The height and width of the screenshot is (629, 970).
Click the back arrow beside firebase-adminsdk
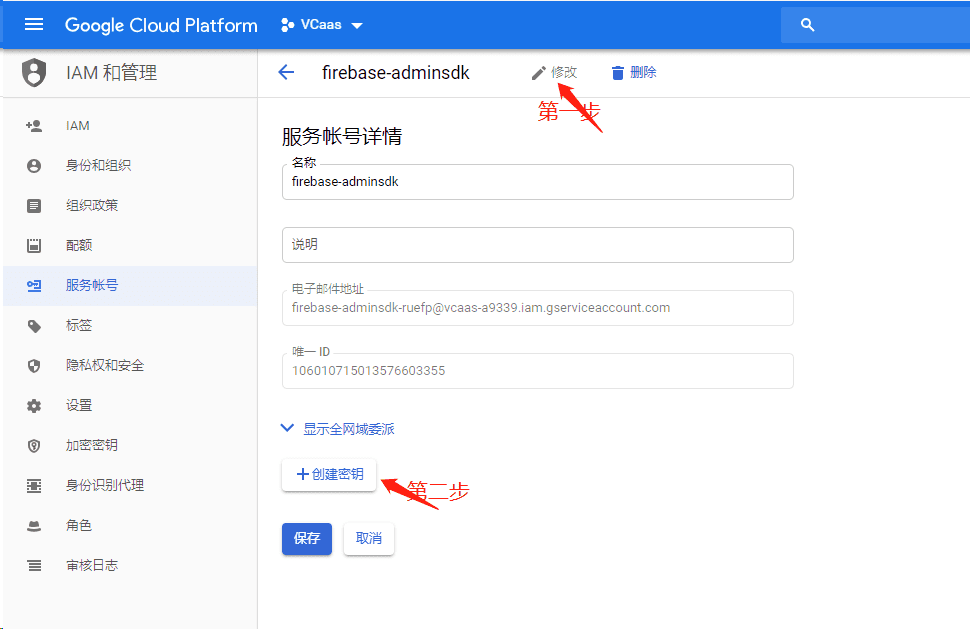click(x=287, y=72)
